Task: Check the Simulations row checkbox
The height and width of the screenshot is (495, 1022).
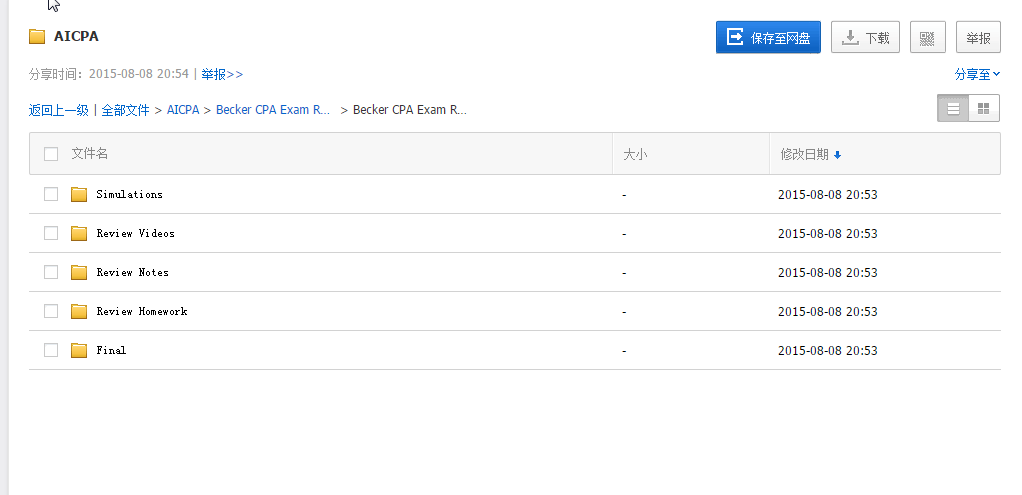Action: coord(51,194)
